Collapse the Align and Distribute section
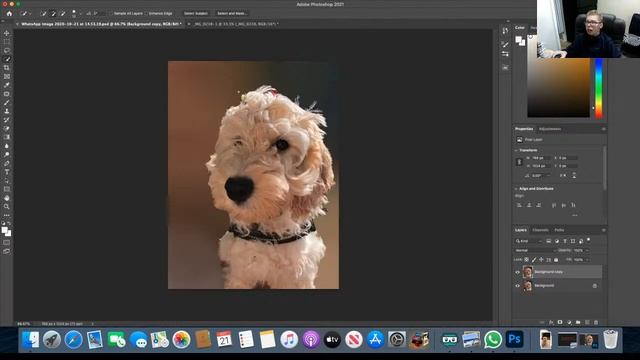640x360 pixels. (x=516, y=189)
